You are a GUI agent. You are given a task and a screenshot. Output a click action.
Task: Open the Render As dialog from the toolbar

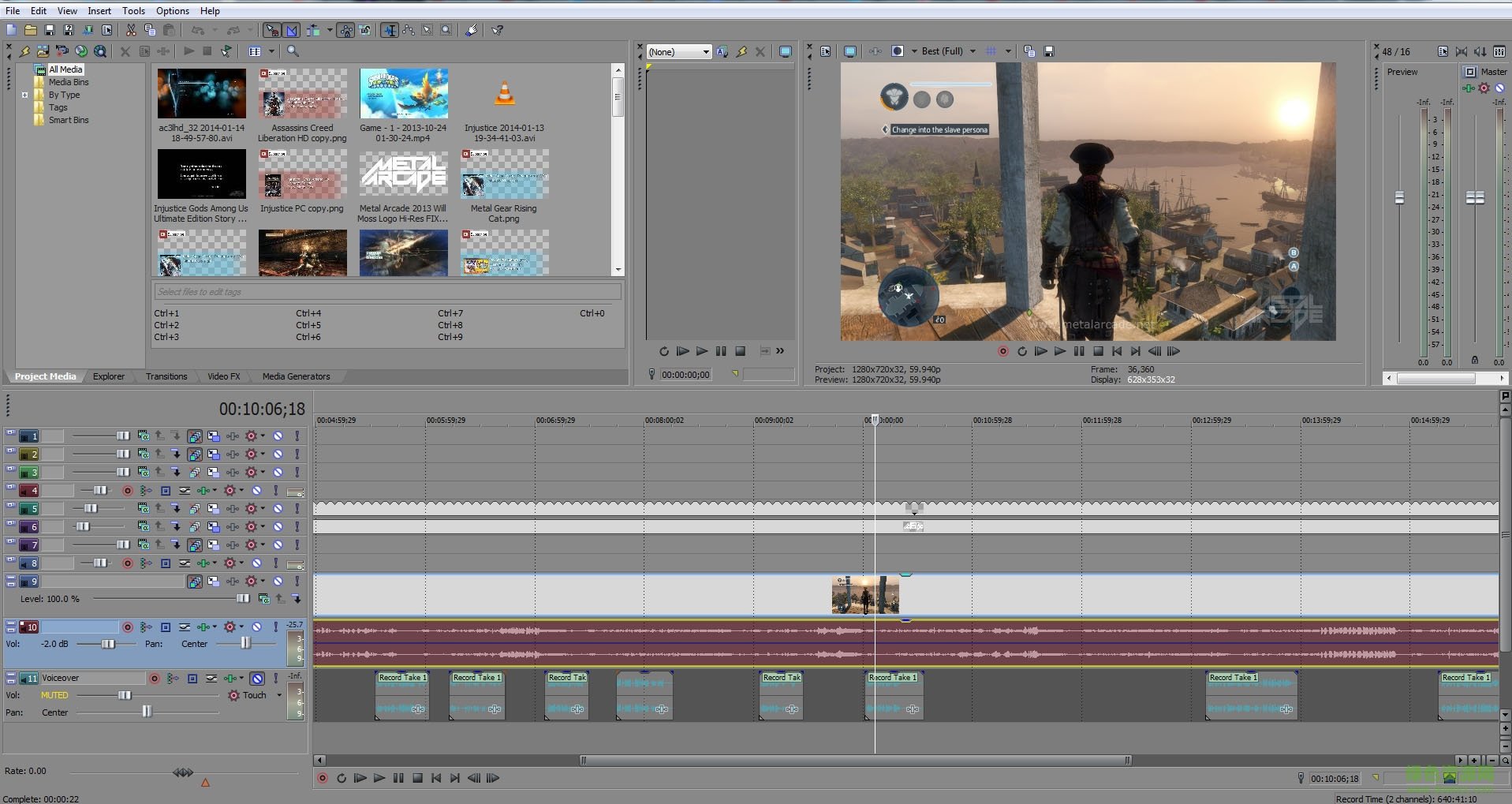pyautogui.click(x=69, y=29)
